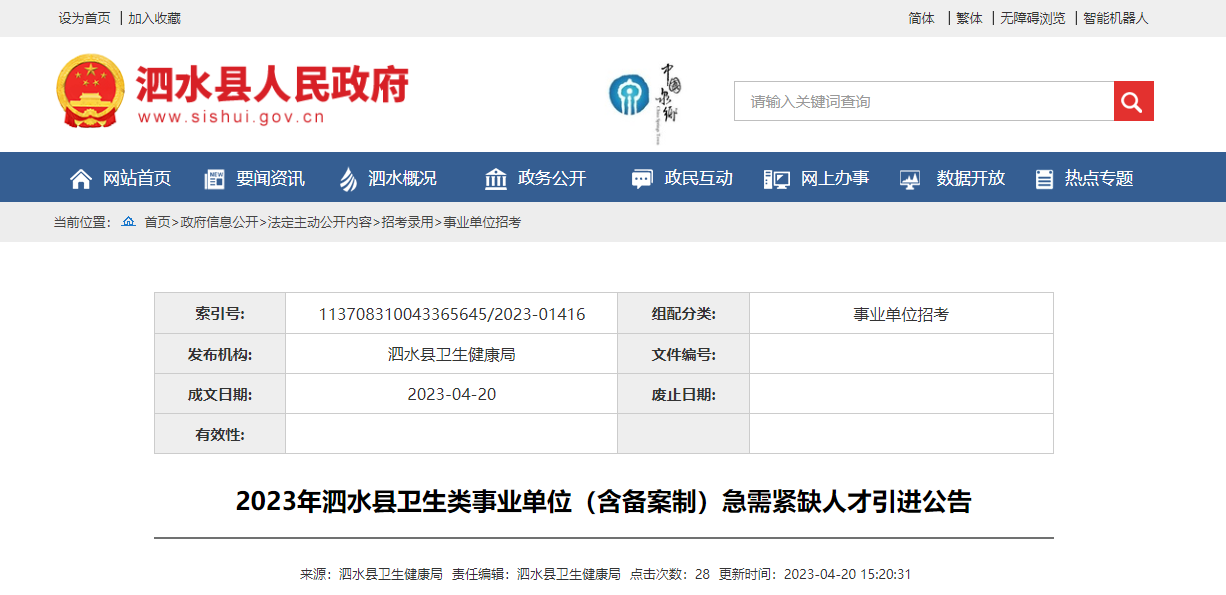Click the house icon for 网站首页
This screenshot has width=1226, height=595.
point(81,179)
